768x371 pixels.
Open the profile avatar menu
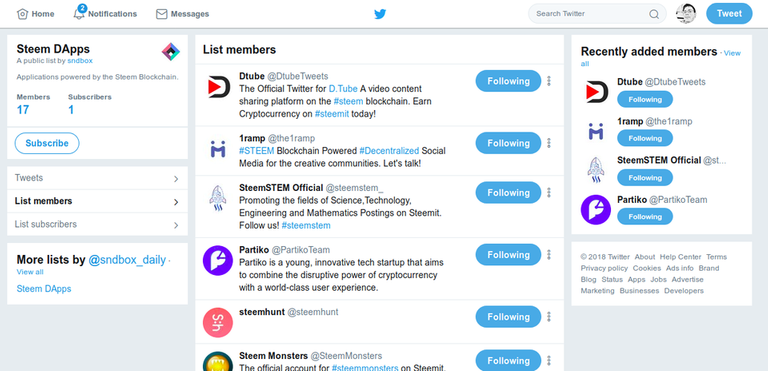[x=686, y=14]
